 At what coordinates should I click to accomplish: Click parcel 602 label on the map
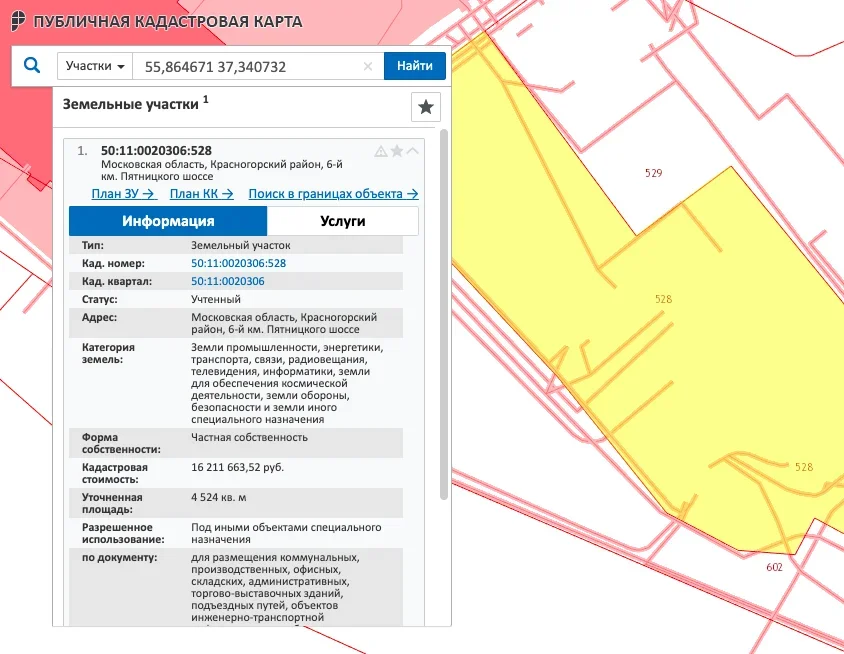774,566
